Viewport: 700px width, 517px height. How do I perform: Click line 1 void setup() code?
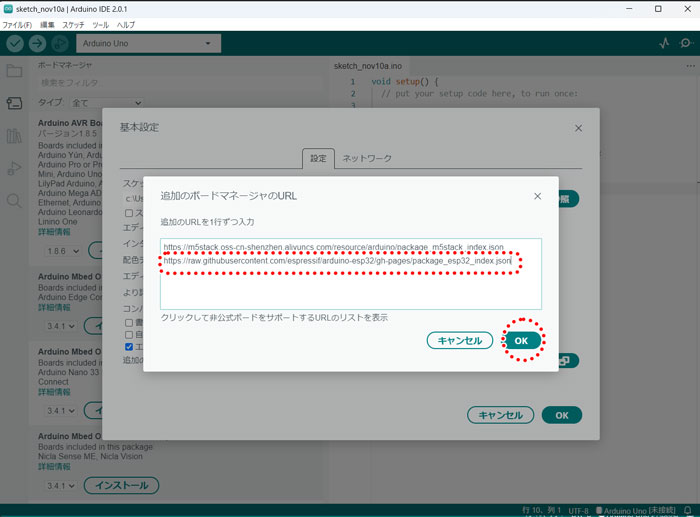[405, 82]
